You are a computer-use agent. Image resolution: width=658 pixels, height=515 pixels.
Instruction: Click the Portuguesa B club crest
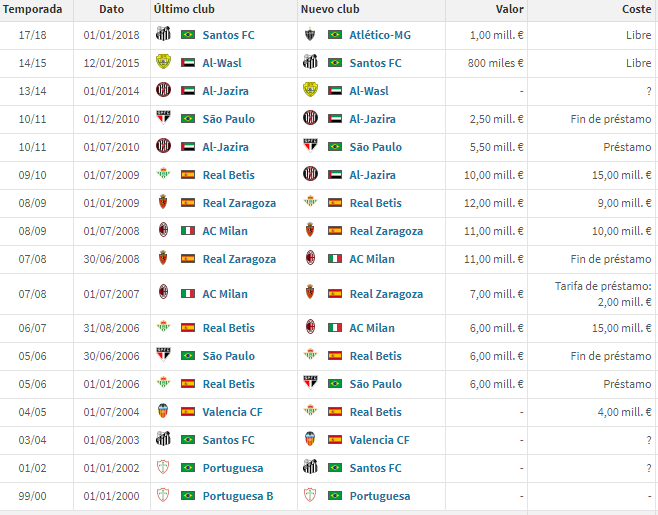[163, 496]
